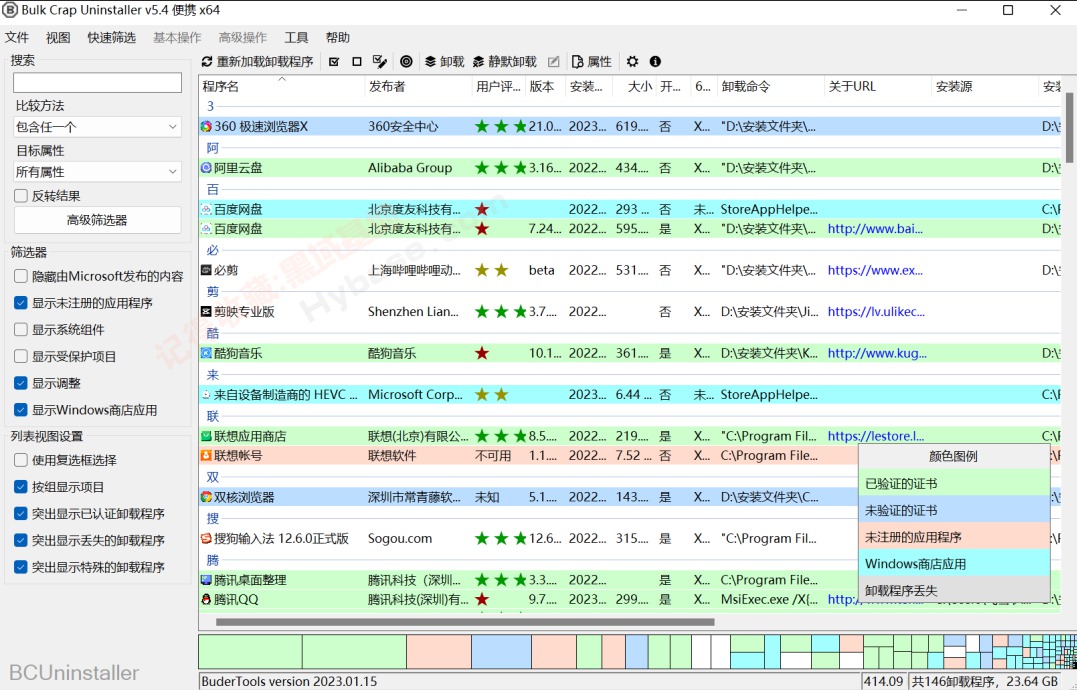The image size is (1077, 690).
Task: Click the 未验证的证书 blue legend swatch
Action: click(955, 510)
